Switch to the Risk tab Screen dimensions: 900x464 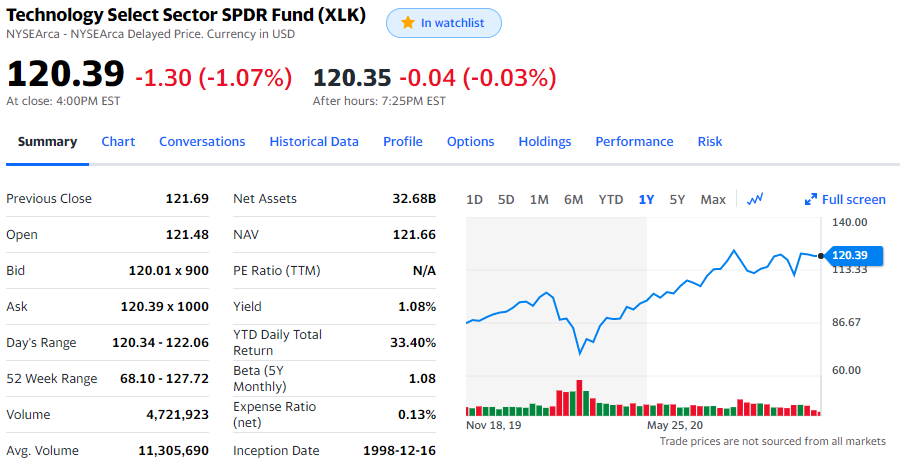(710, 141)
